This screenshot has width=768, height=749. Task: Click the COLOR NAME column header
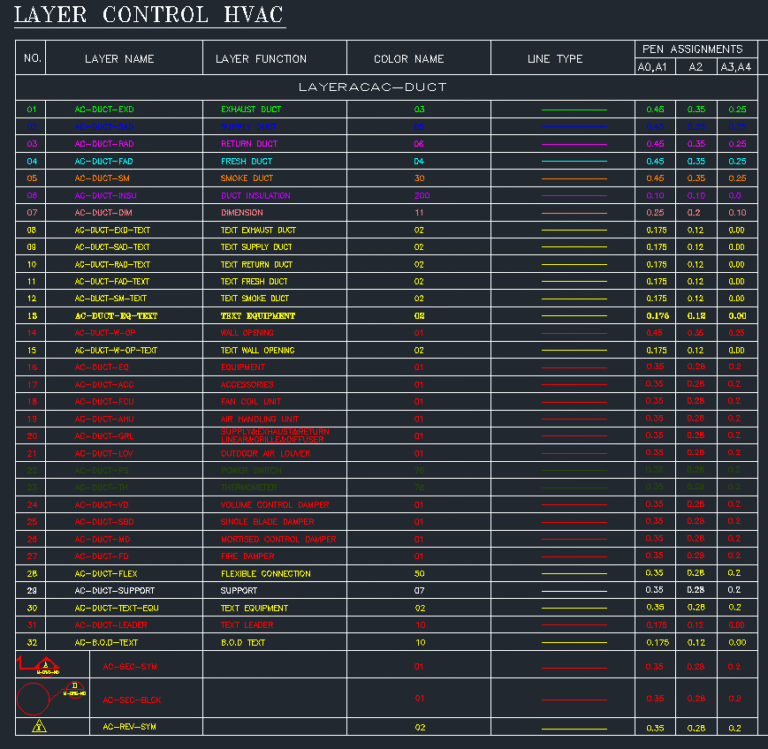(409, 59)
